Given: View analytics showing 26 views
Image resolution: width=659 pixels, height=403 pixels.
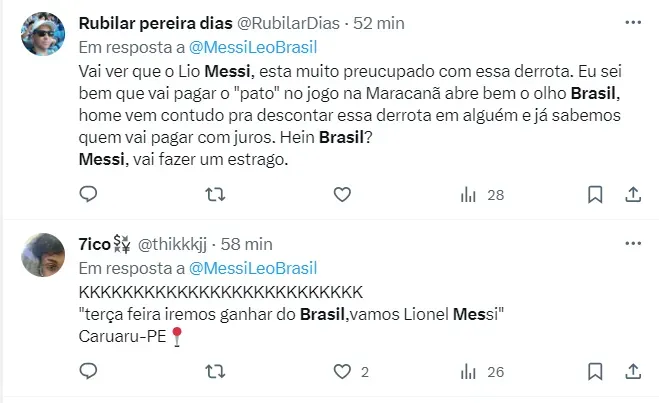Looking at the screenshot, I should pos(481,372).
